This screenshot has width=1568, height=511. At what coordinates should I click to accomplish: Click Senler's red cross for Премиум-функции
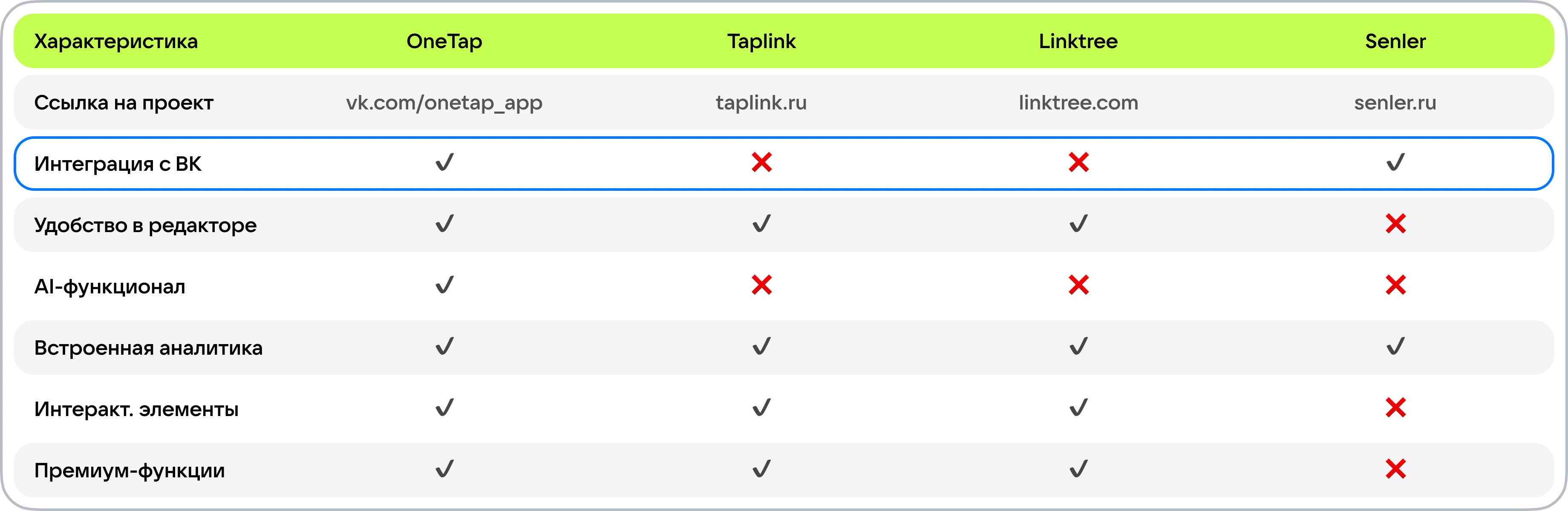[x=1395, y=469]
